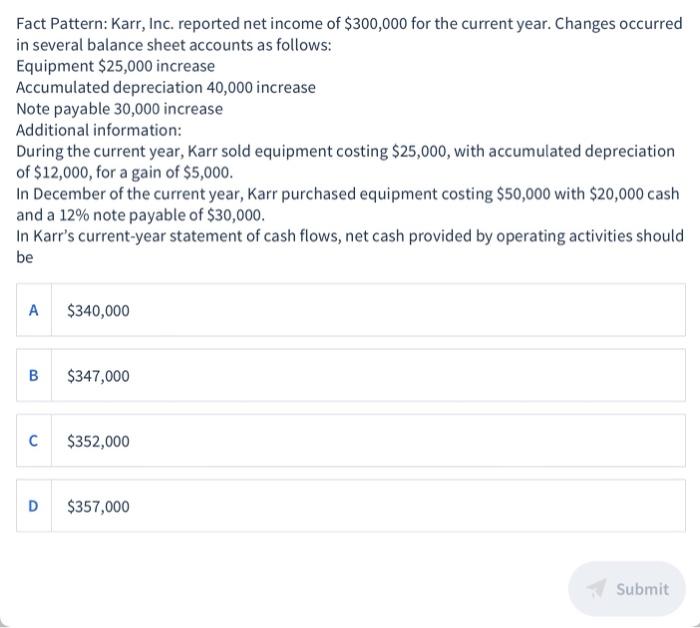Click the 'In December of the current year' sentence
This screenshot has width=700, height=628.
pos(348,194)
